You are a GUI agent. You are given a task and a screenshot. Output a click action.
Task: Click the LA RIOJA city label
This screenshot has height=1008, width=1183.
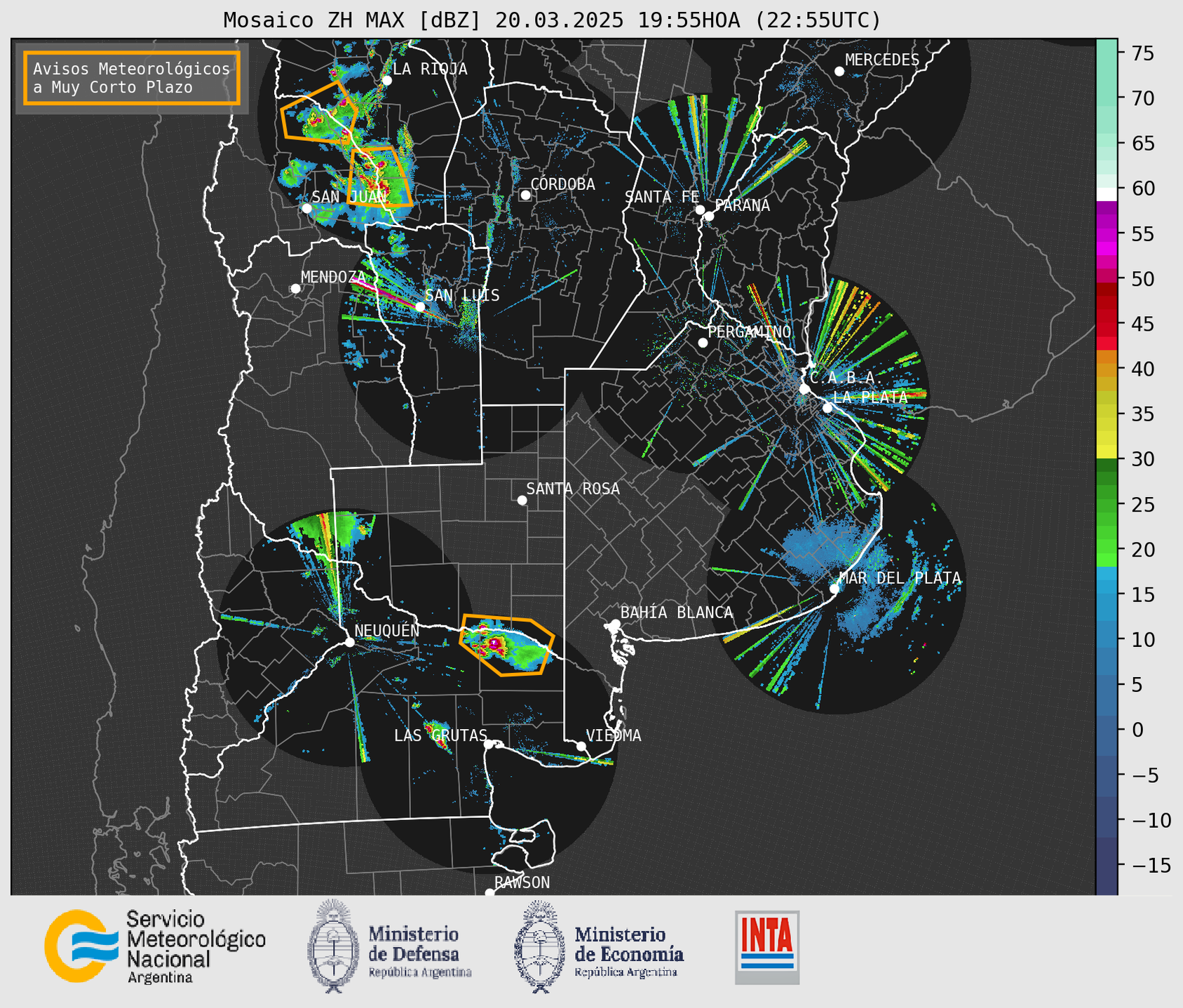pyautogui.click(x=430, y=69)
